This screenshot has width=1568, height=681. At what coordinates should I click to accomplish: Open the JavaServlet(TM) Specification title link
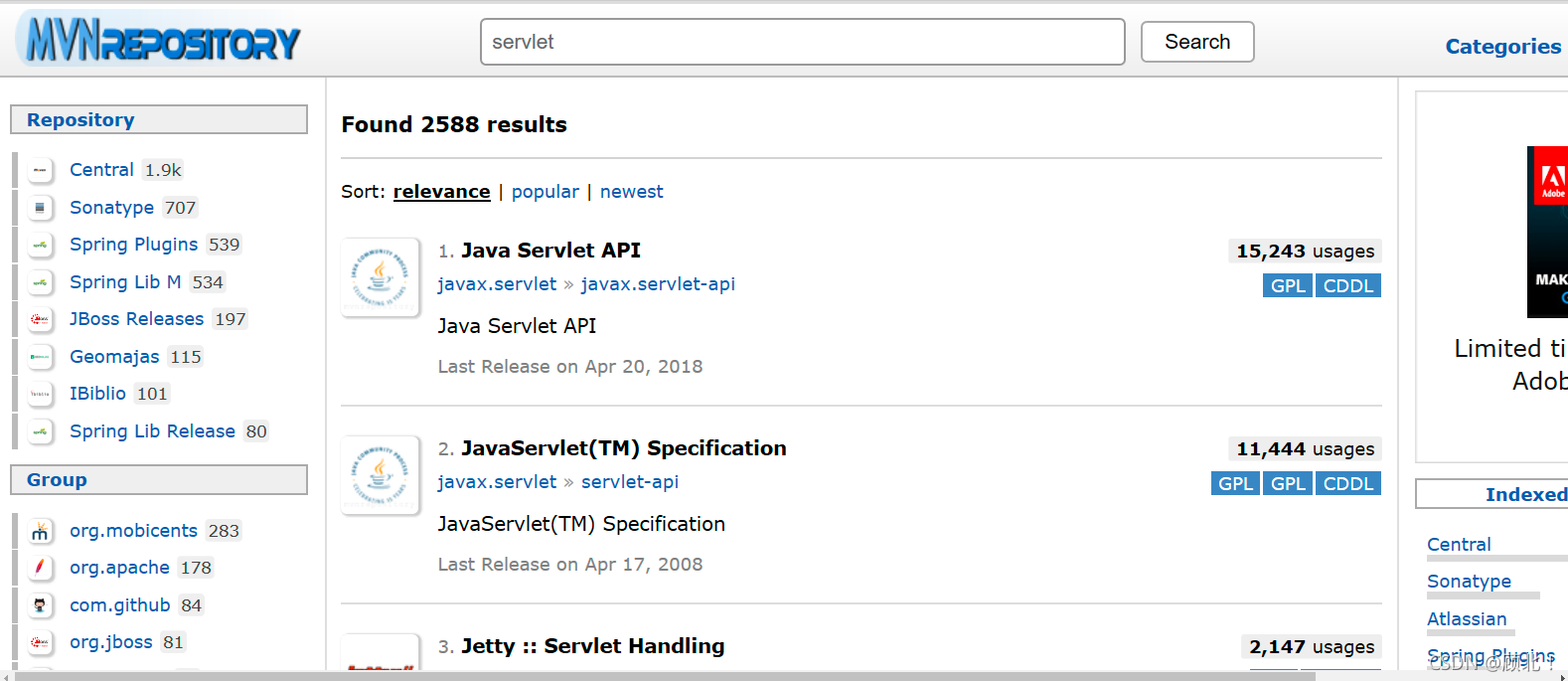[x=623, y=448]
